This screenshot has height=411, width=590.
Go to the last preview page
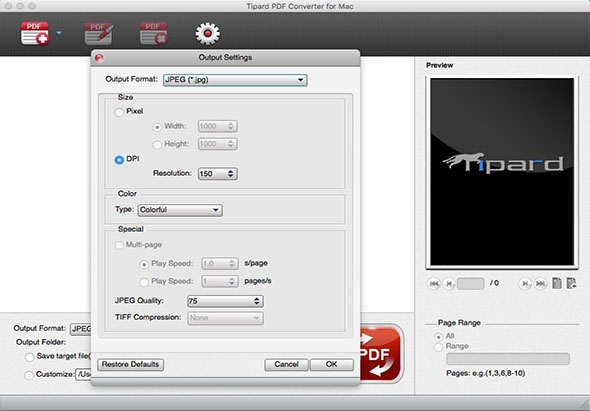540,283
